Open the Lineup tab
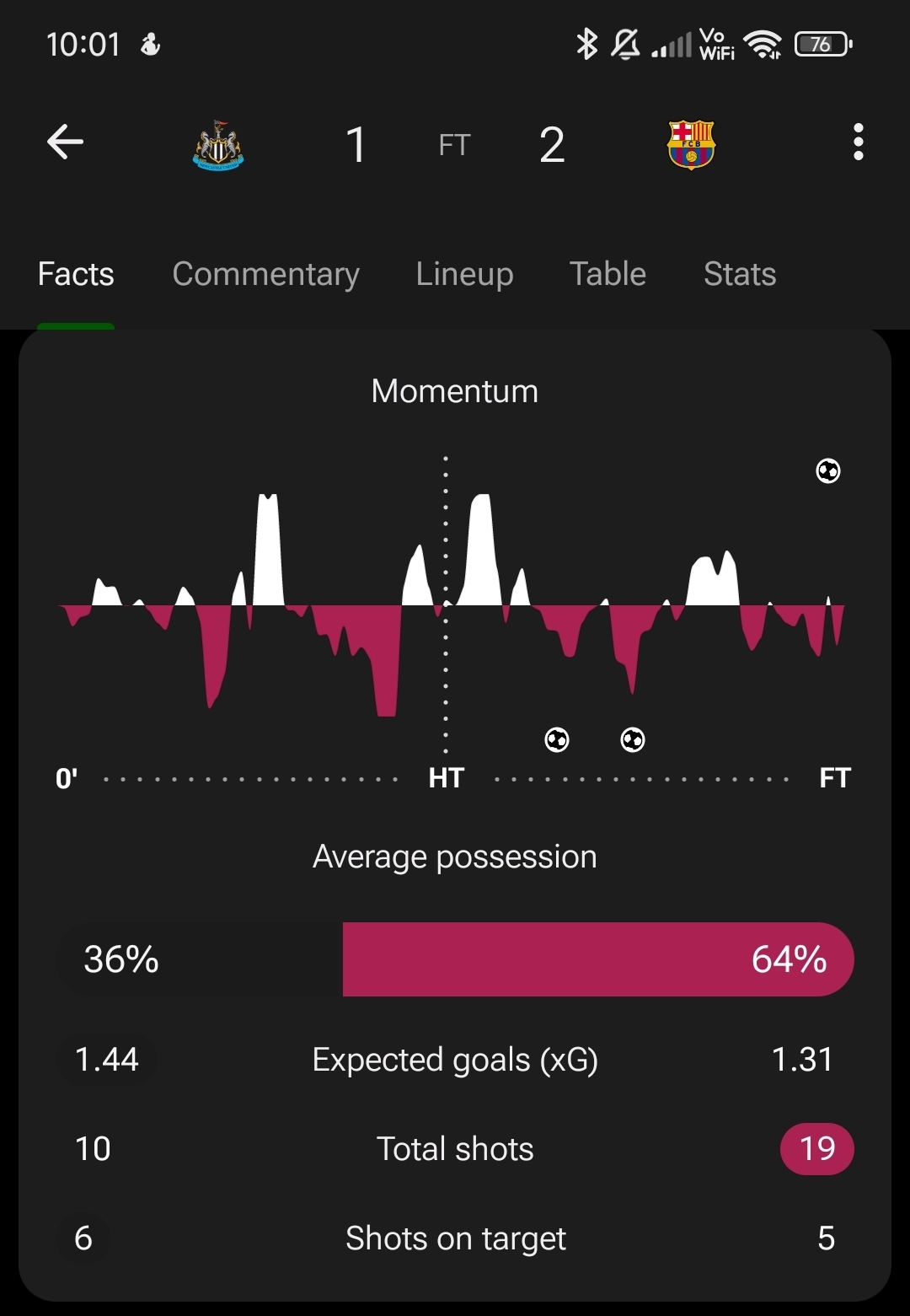The width and height of the screenshot is (910, 1316). coord(464,274)
